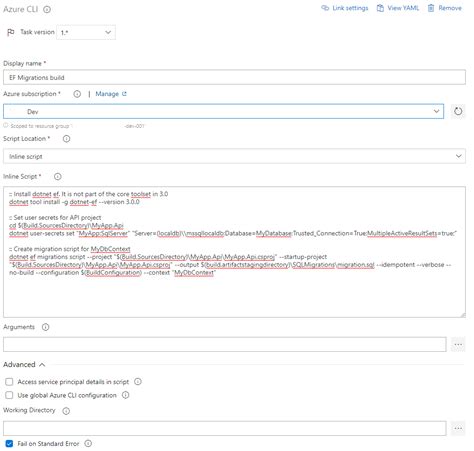The image size is (474, 451).
Task: Show info for Access service principal details
Action: pos(138,382)
